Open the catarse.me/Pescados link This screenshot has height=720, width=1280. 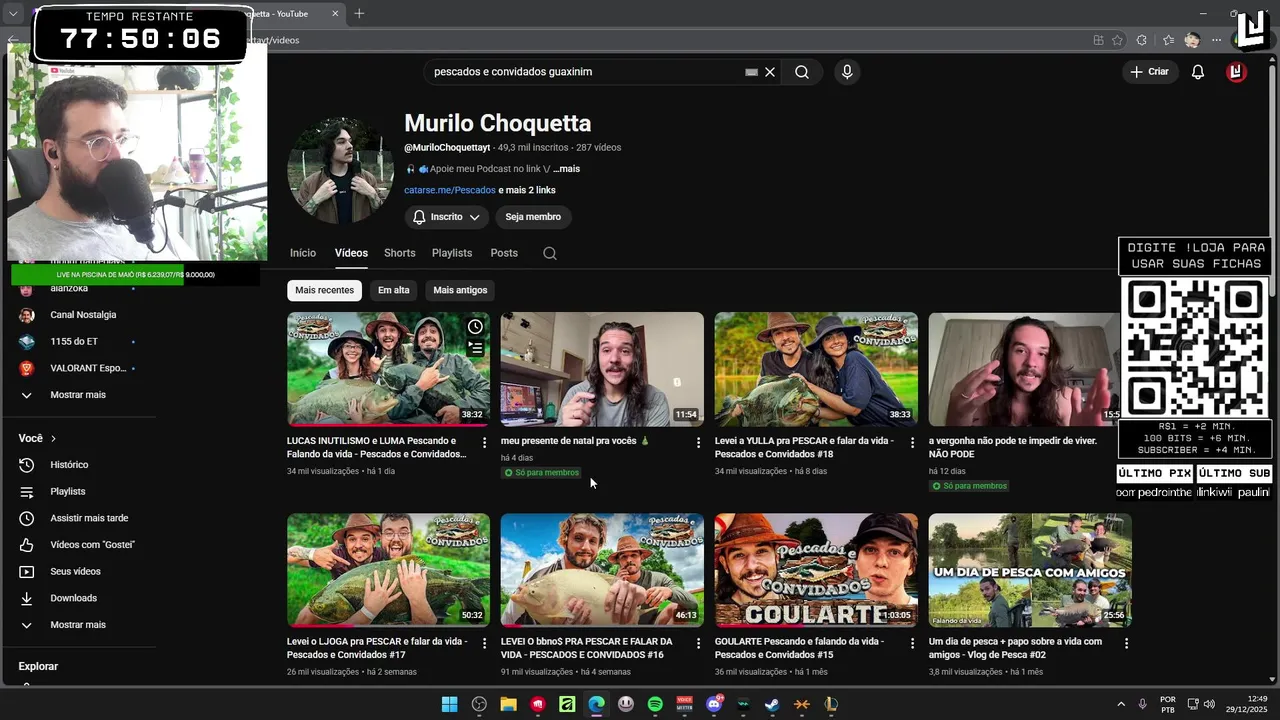[450, 190]
